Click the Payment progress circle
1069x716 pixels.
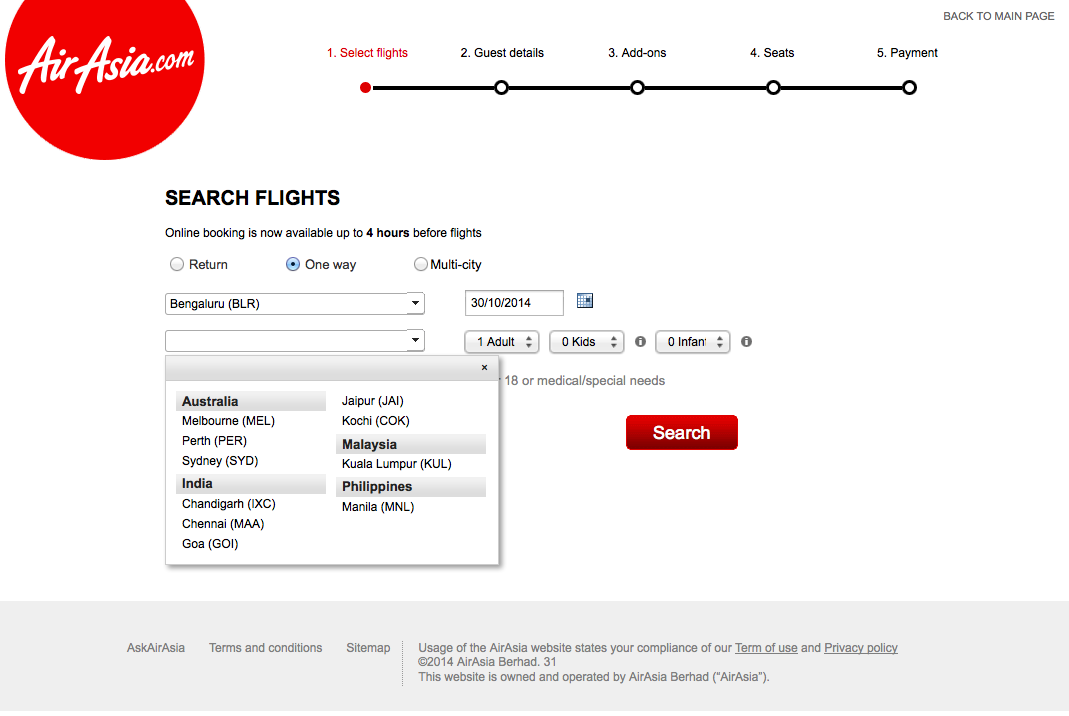(909, 87)
